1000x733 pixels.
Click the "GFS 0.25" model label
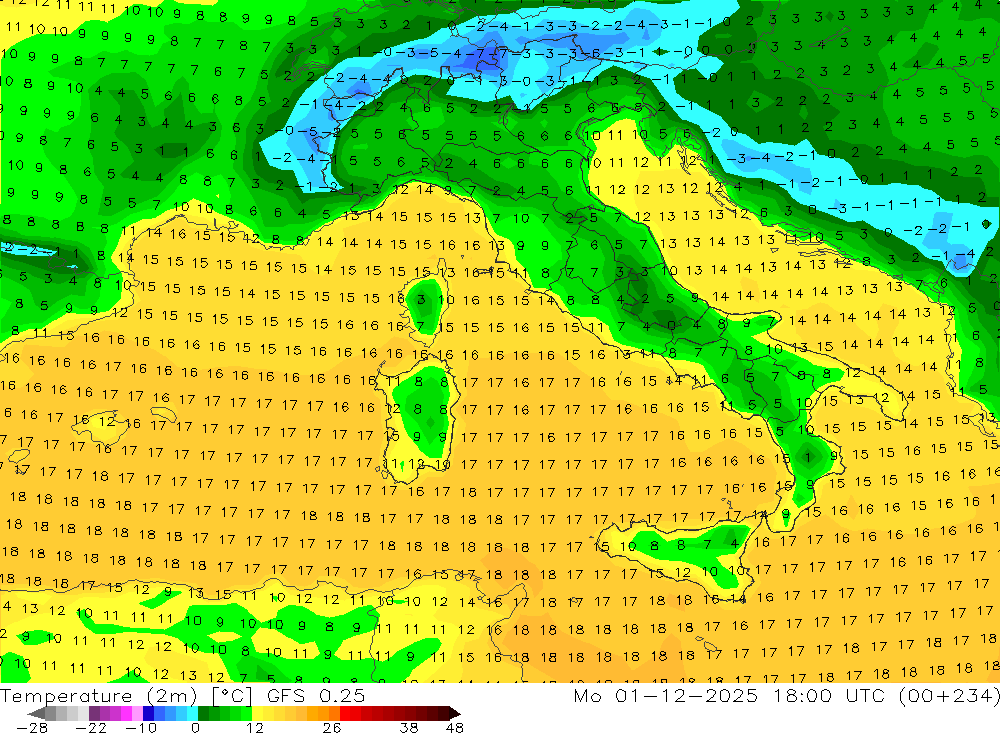316,695
